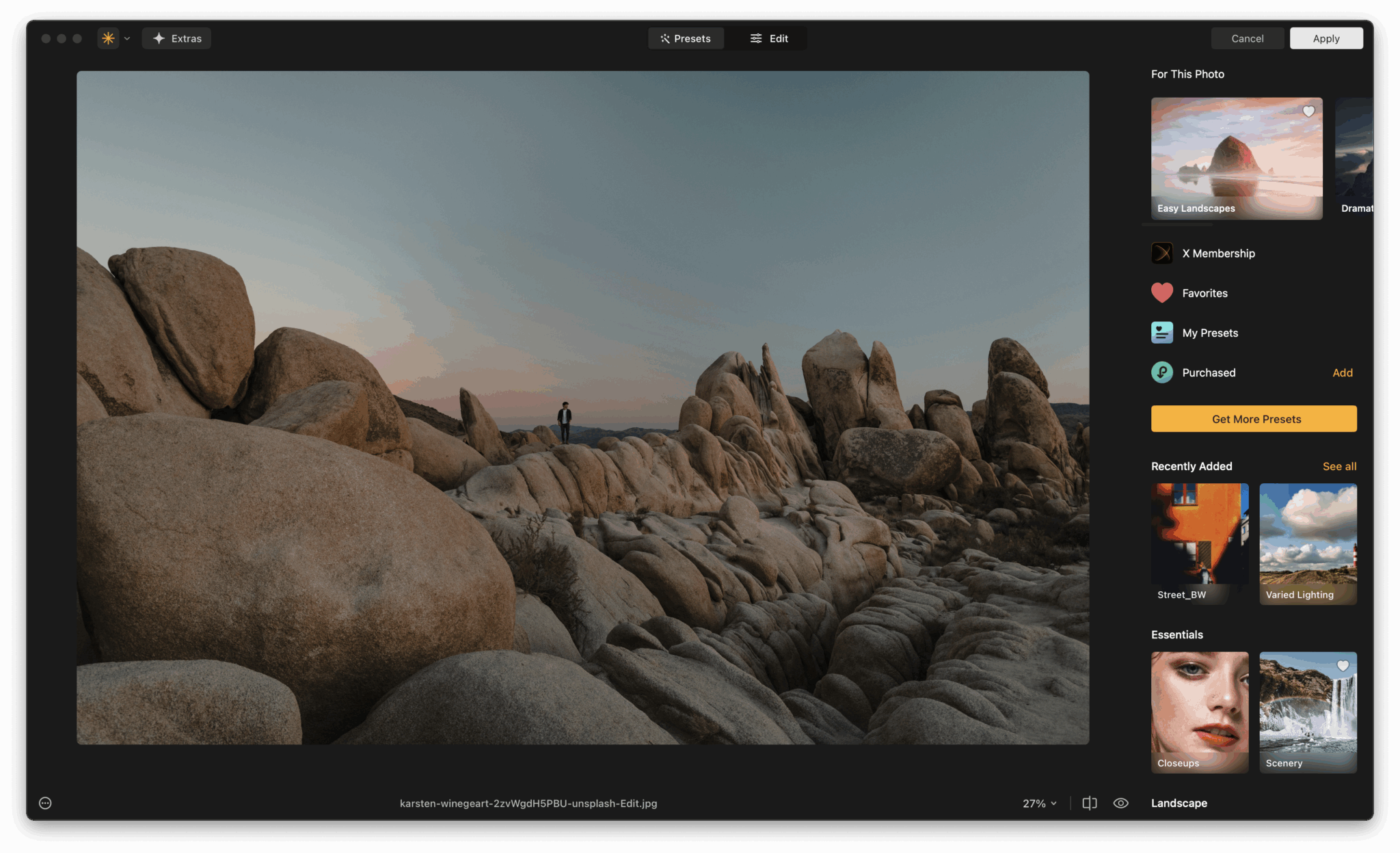
Task: Open the Purchased presets section
Action: click(1209, 373)
